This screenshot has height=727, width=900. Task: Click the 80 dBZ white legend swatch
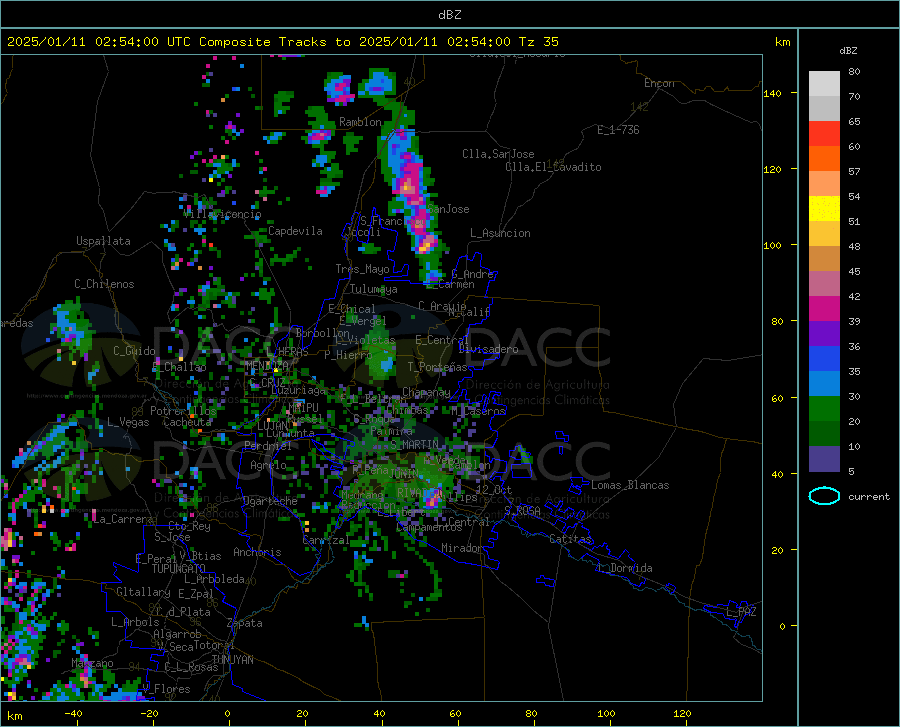pyautogui.click(x=824, y=83)
